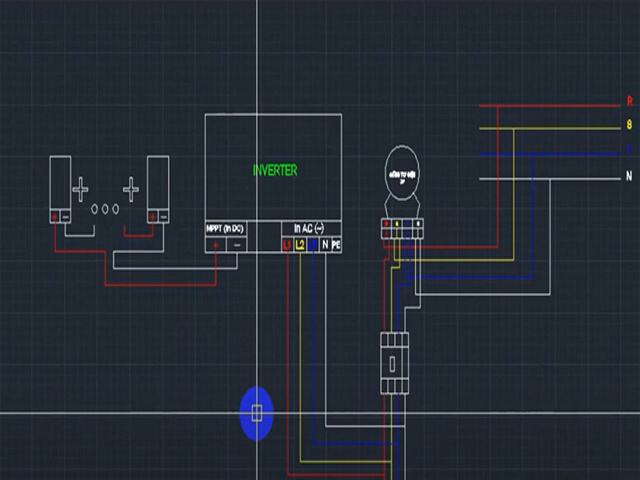Click the N terminal on the inverter

[325, 245]
